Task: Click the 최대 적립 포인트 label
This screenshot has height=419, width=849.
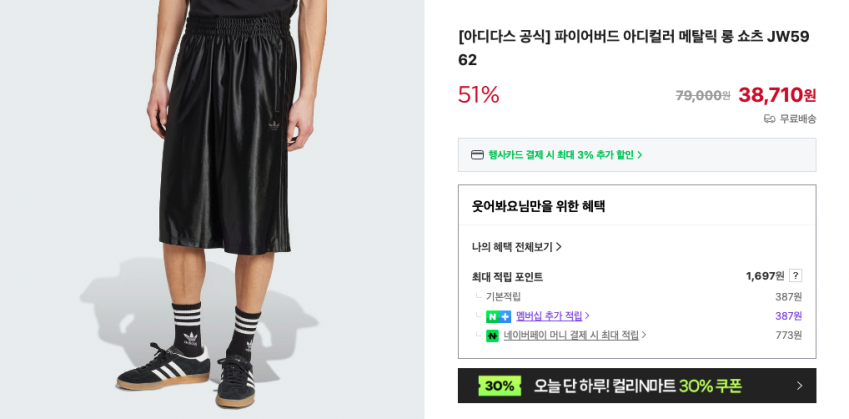Action: pos(507,277)
